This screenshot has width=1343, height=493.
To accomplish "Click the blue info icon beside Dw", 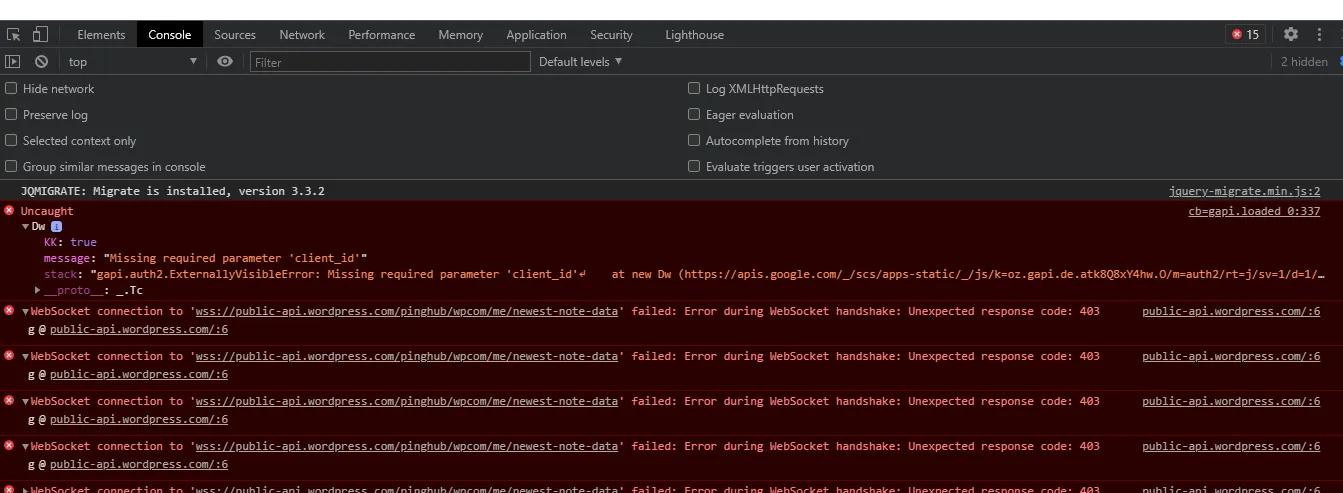I will 56,227.
